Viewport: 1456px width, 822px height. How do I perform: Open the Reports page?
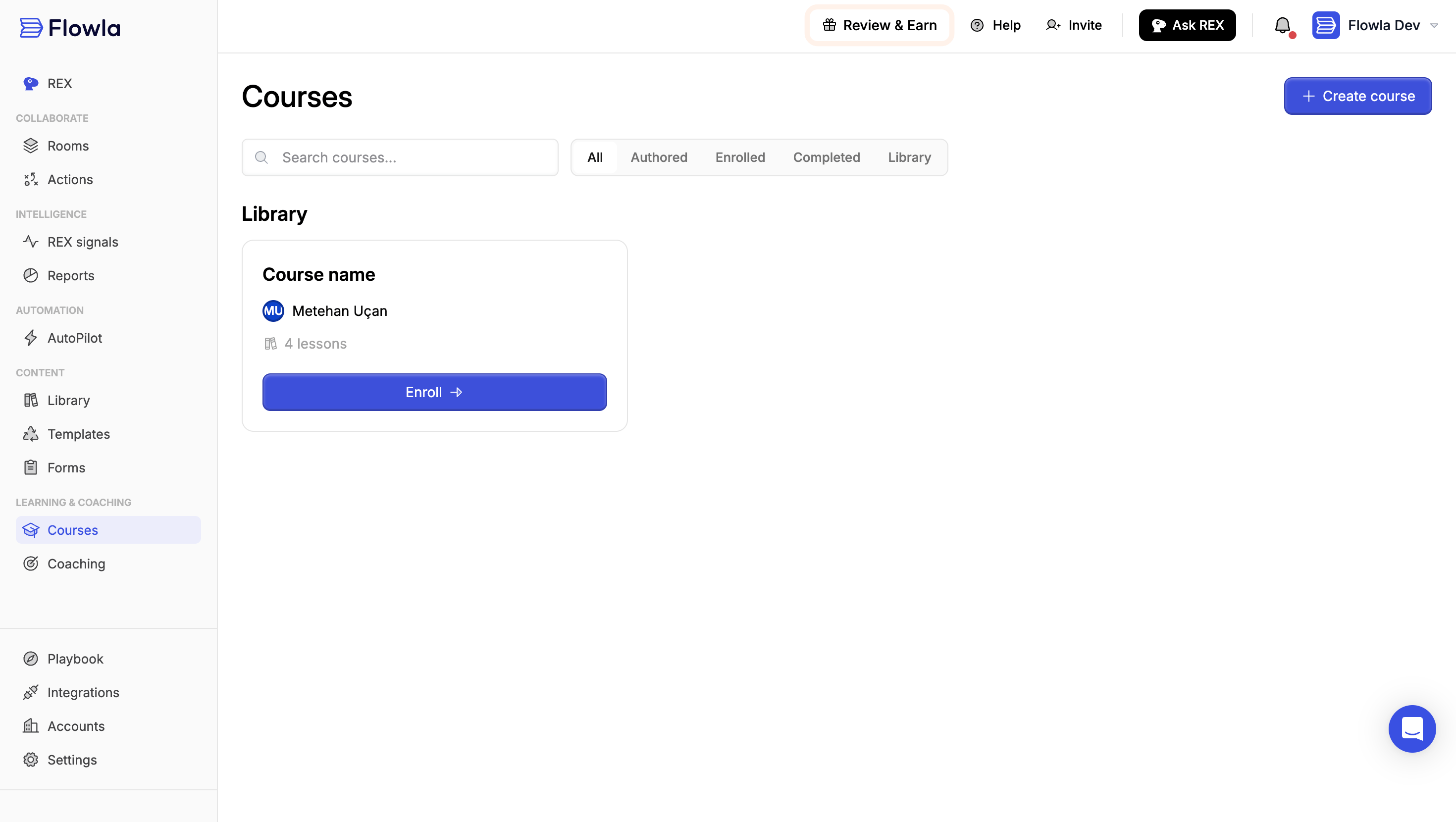(x=108, y=275)
